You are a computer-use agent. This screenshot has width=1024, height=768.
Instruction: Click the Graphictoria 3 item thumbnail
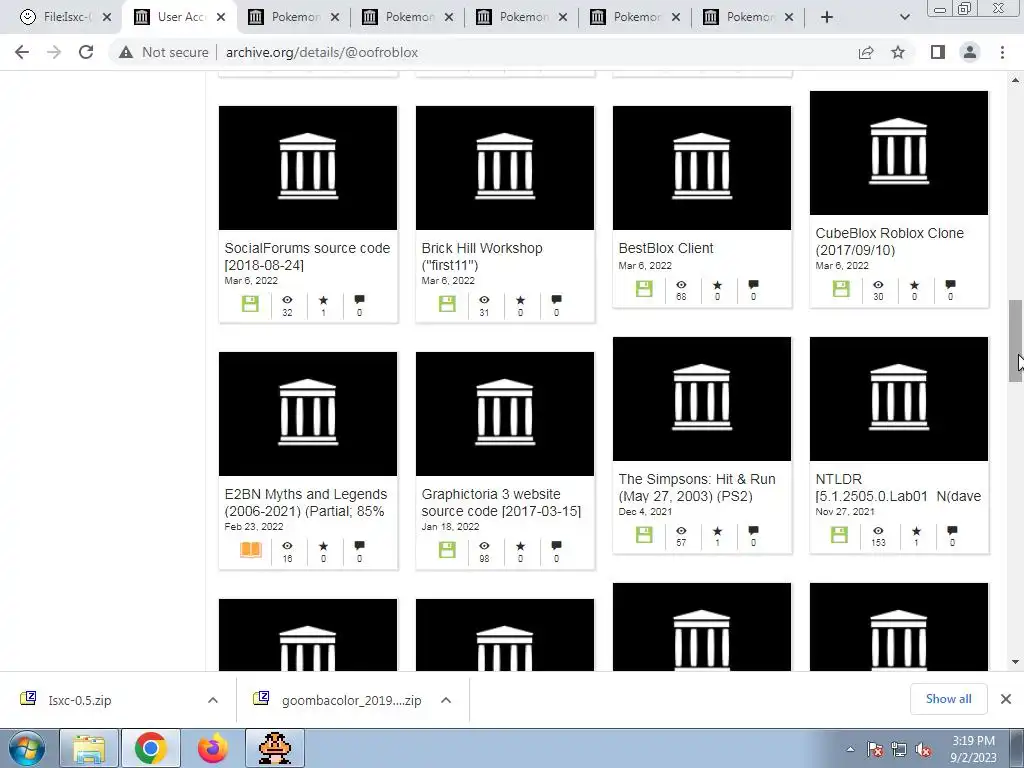pyautogui.click(x=505, y=414)
